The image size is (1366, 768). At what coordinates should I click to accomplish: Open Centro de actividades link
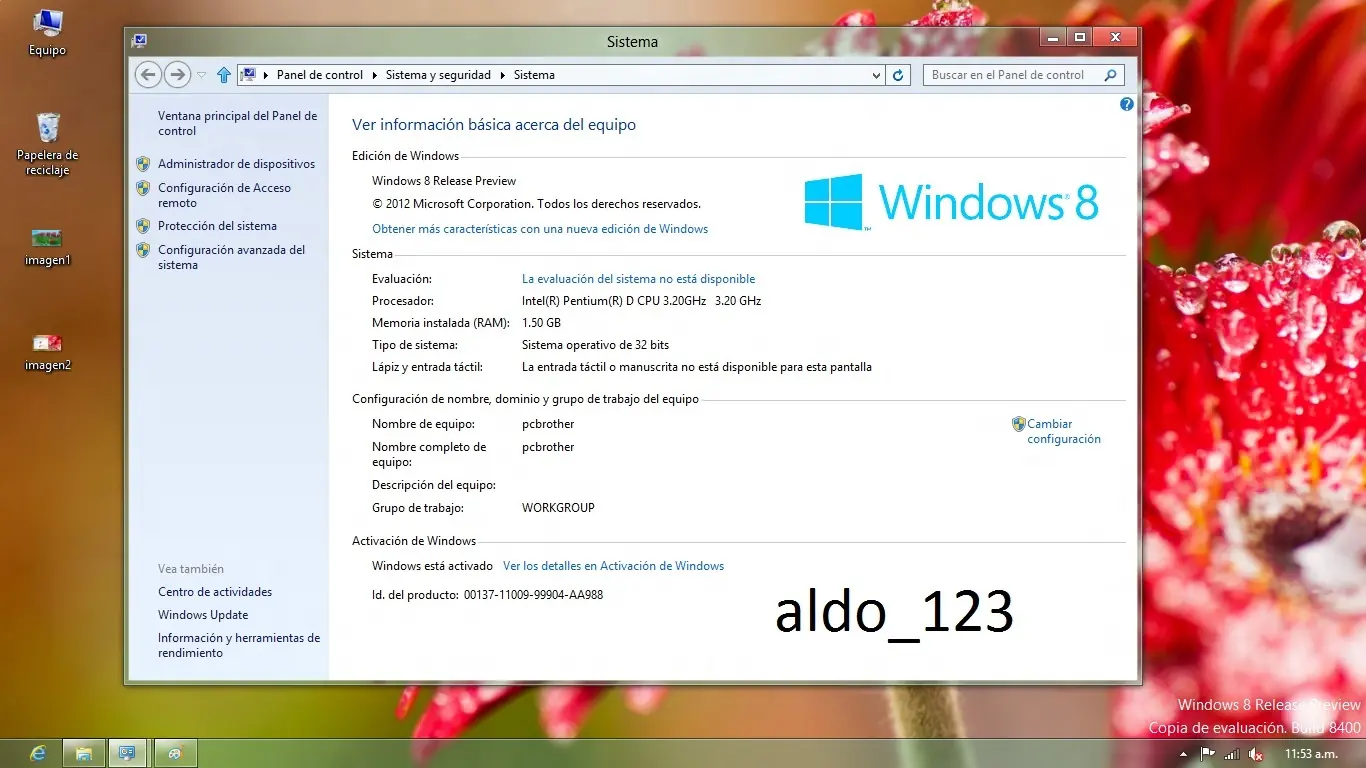click(x=215, y=592)
